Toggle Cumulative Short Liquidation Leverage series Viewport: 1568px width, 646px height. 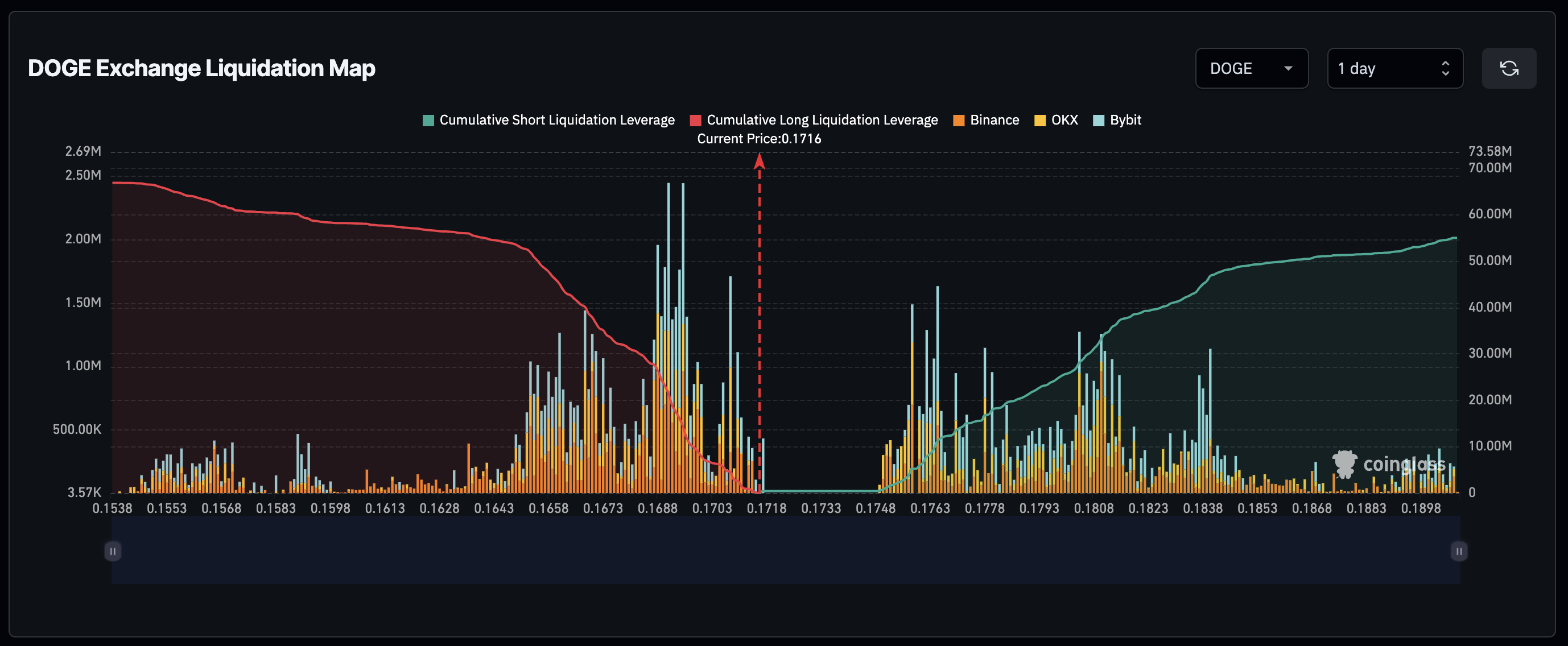pyautogui.click(x=556, y=121)
